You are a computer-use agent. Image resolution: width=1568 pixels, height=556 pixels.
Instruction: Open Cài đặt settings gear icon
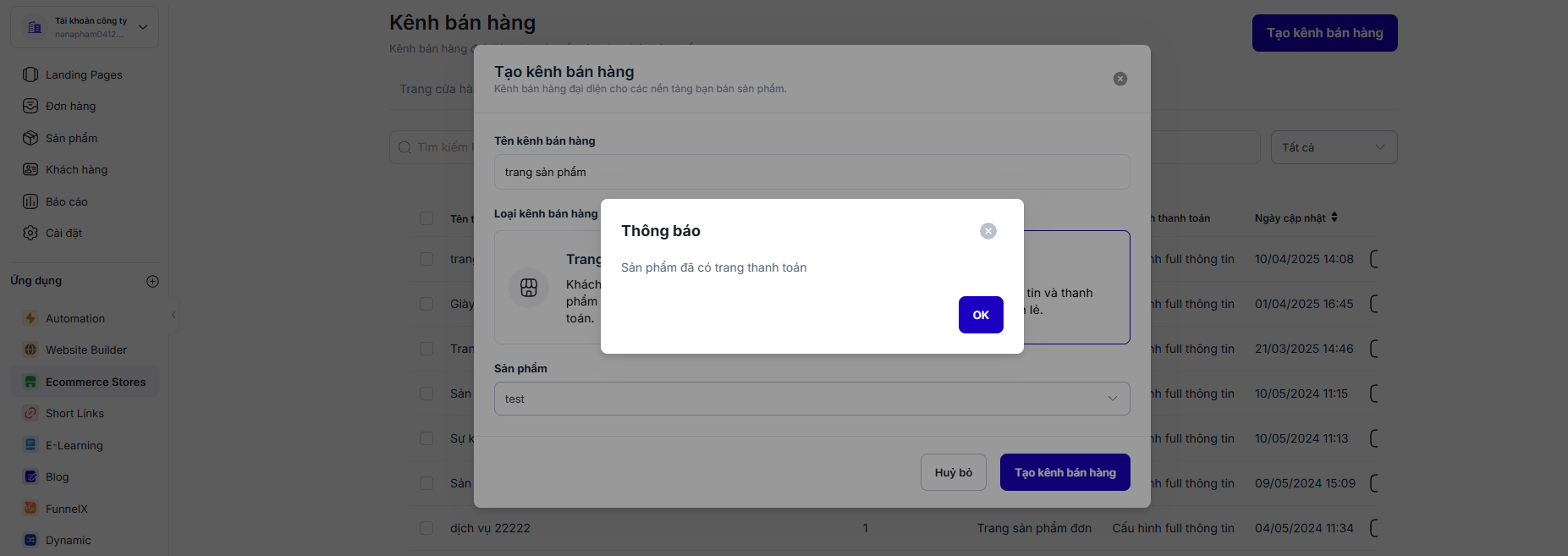click(30, 233)
